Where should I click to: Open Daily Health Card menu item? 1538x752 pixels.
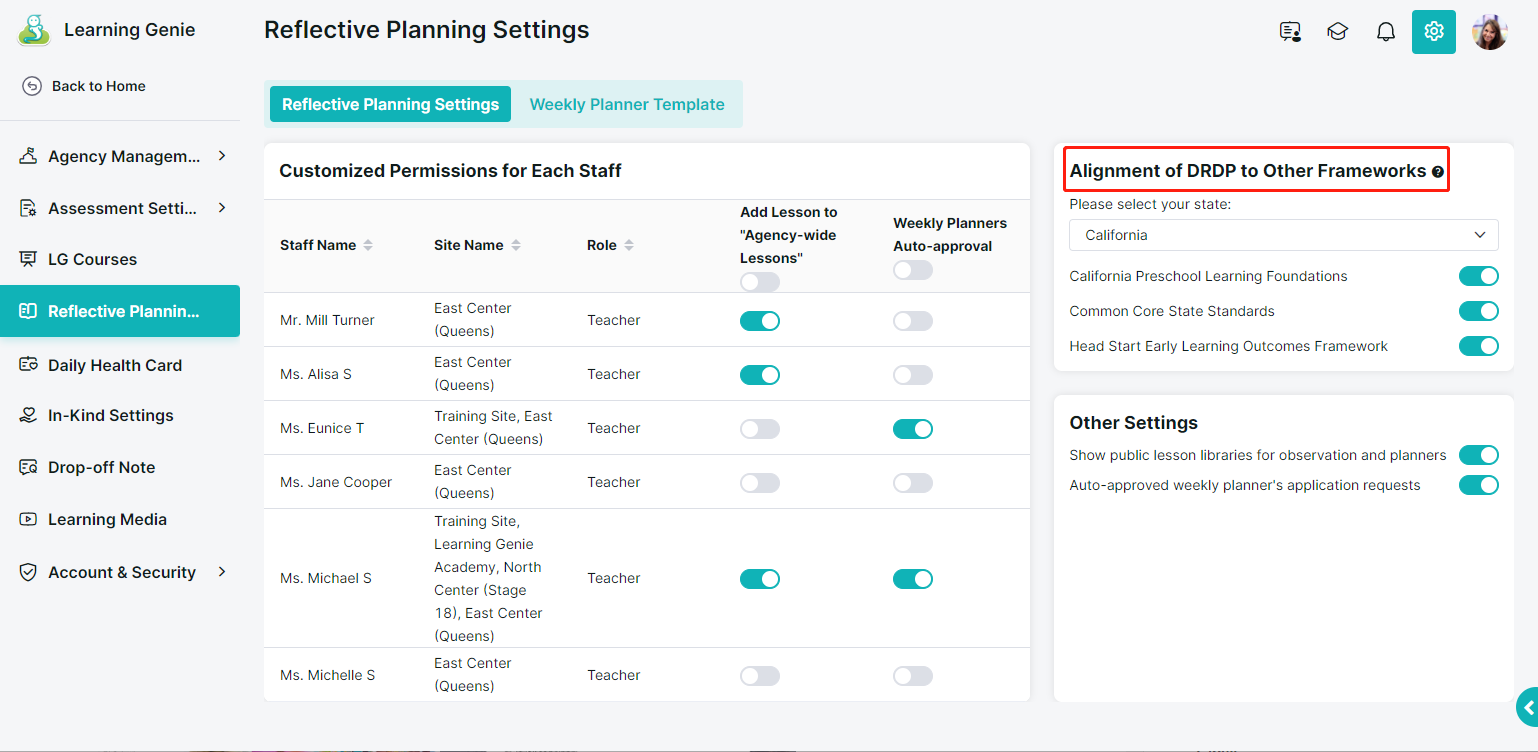[120, 365]
